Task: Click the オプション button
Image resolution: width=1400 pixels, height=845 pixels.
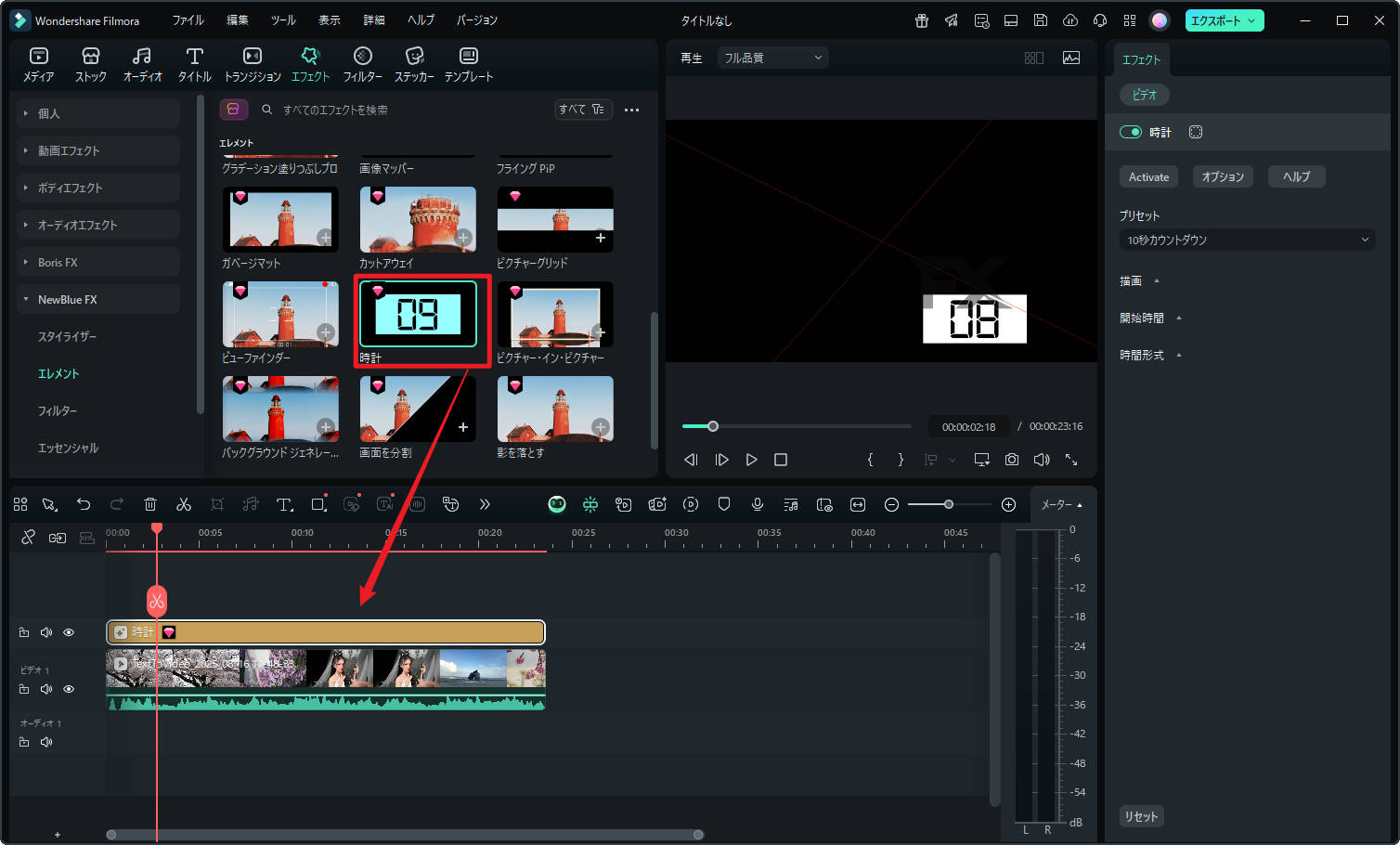Action: (x=1223, y=176)
